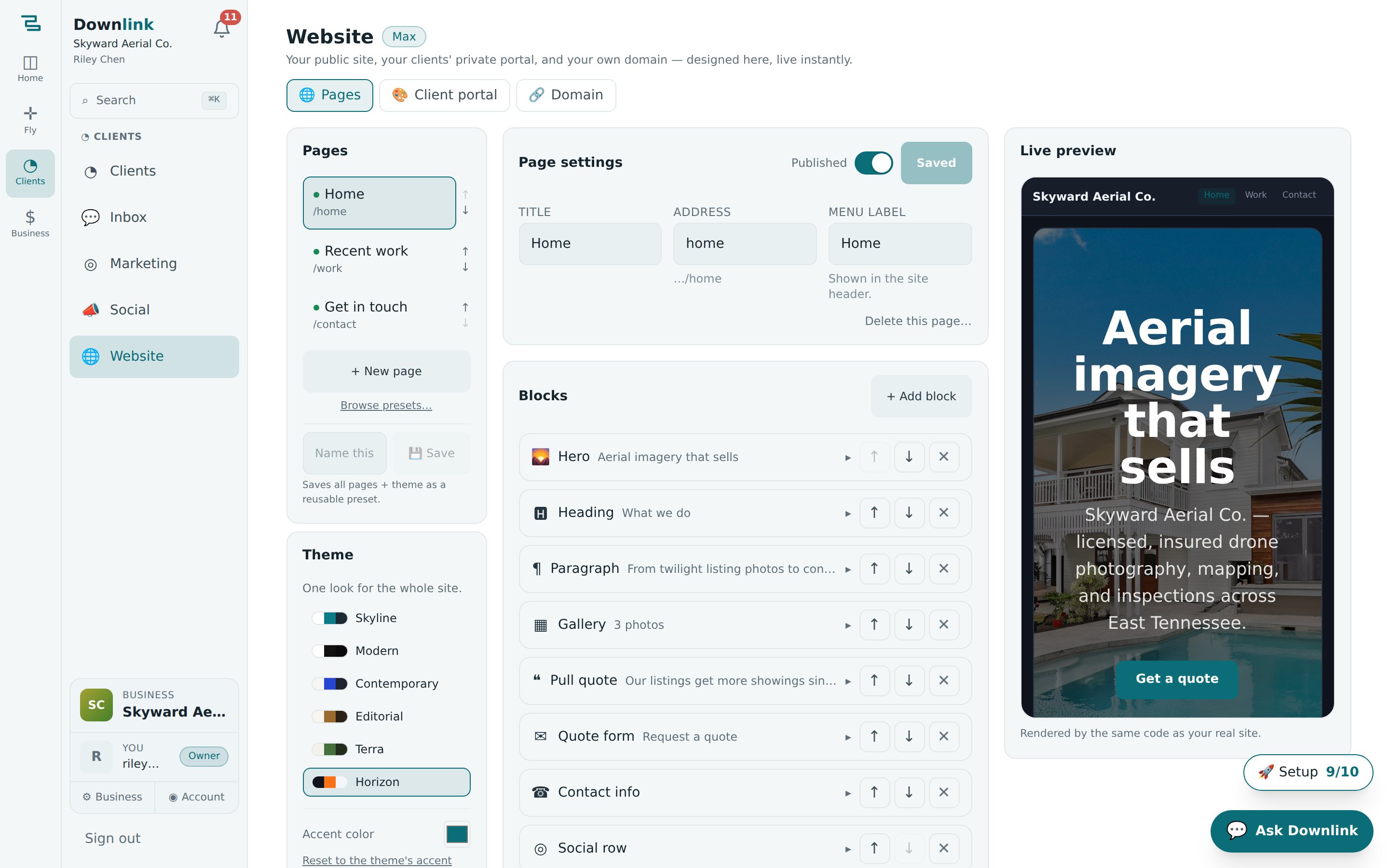Move Social row block up
Screen dimensions: 1389x868
(x=874, y=849)
